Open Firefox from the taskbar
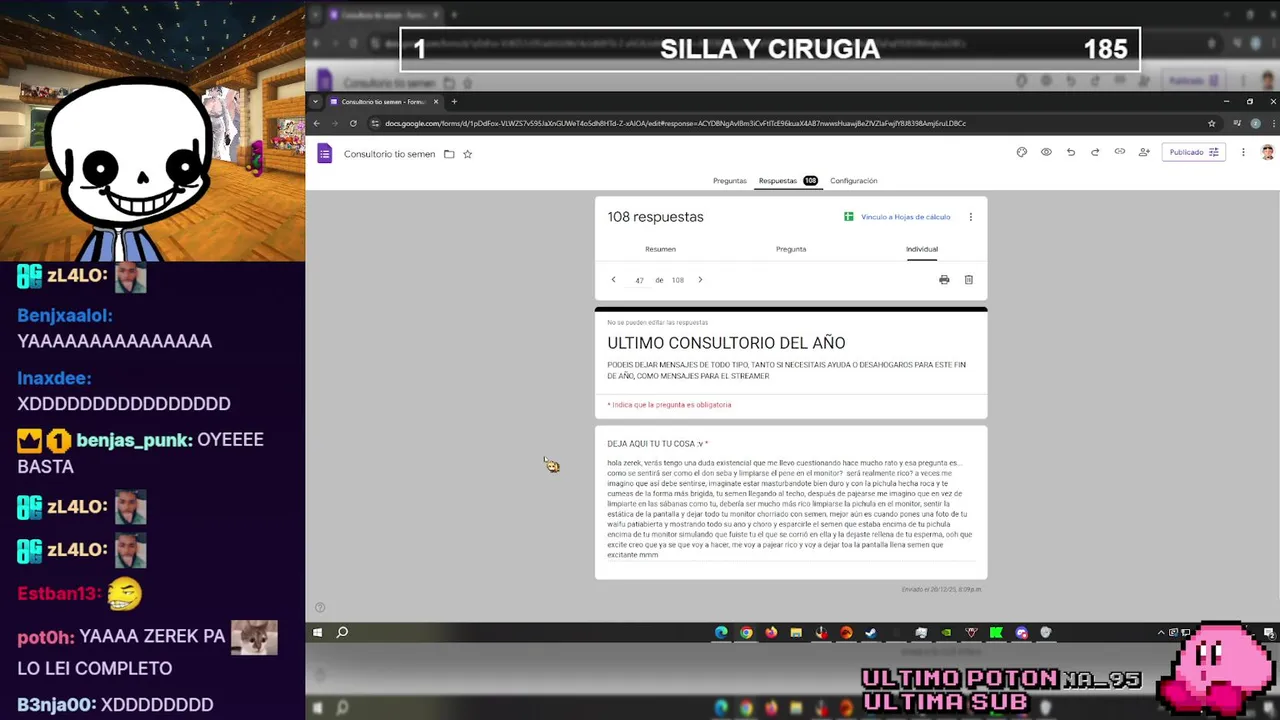1280x720 pixels. tap(771, 632)
